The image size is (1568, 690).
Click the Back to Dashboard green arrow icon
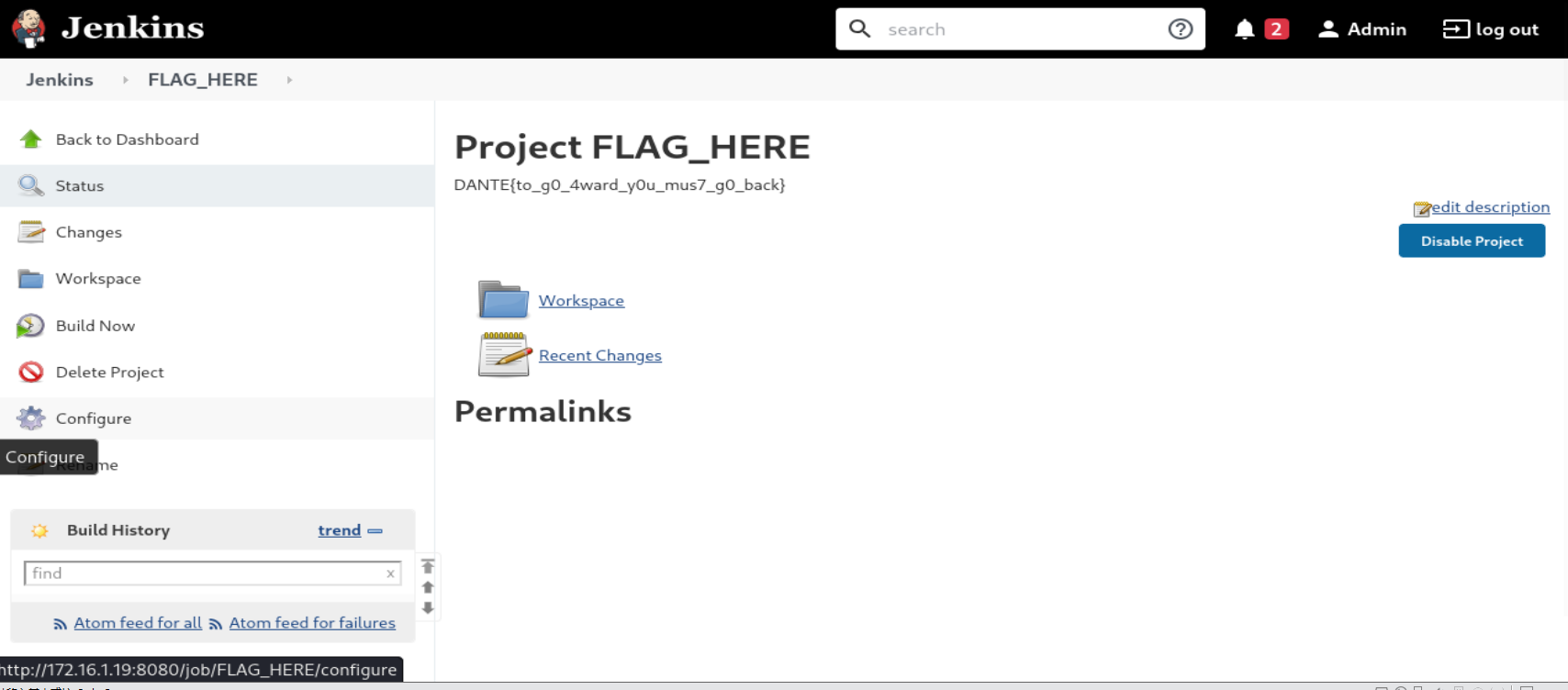31,139
